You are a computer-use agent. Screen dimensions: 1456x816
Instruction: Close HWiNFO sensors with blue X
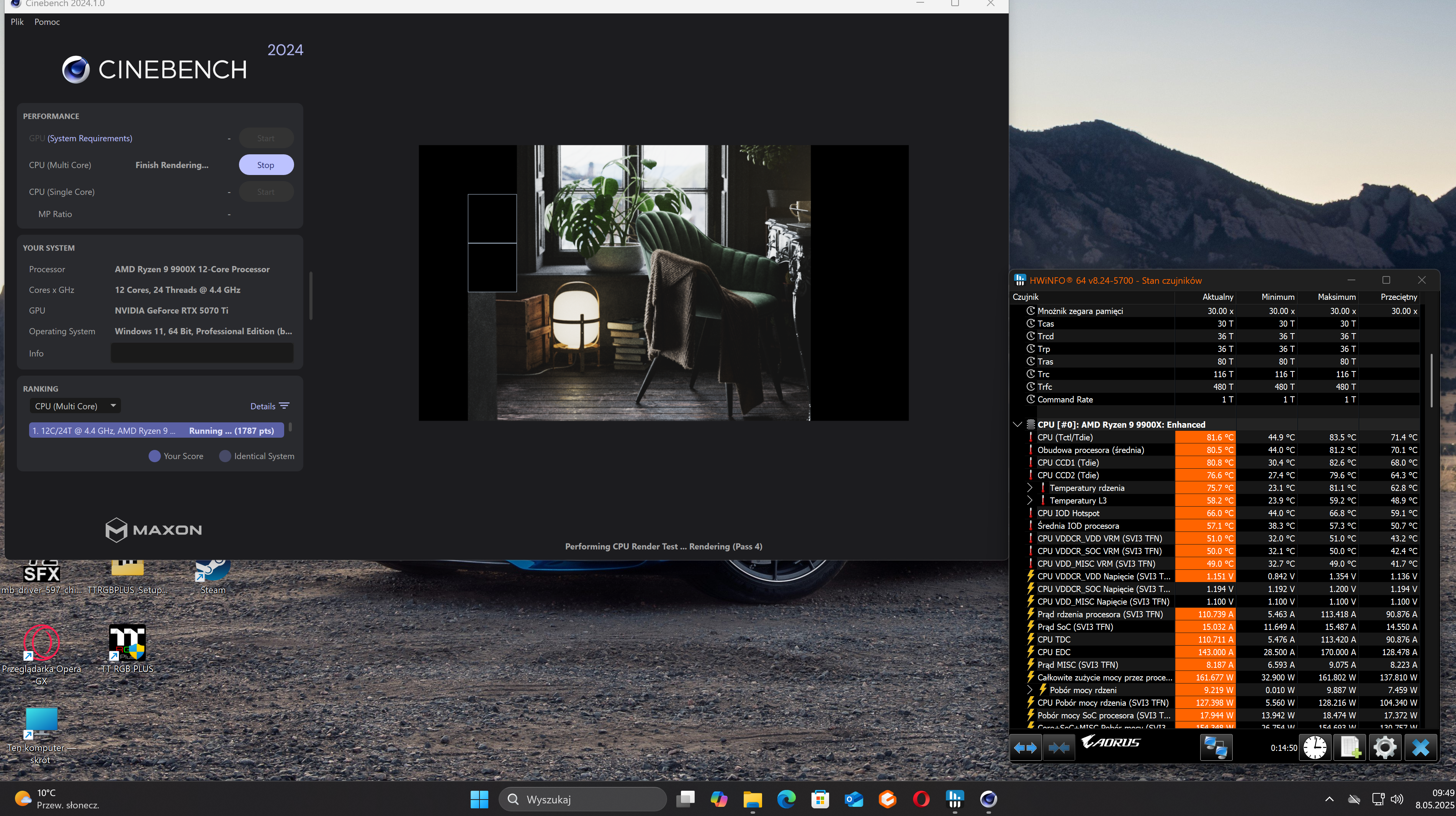[1420, 747]
